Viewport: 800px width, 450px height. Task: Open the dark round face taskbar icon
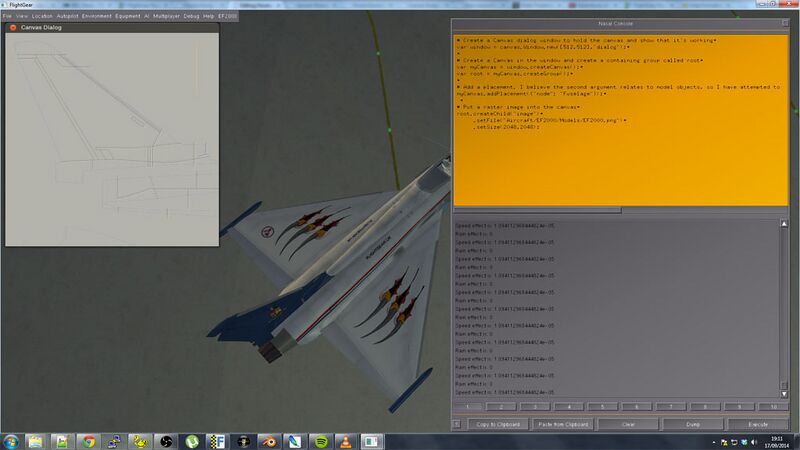pyautogui.click(x=243, y=441)
